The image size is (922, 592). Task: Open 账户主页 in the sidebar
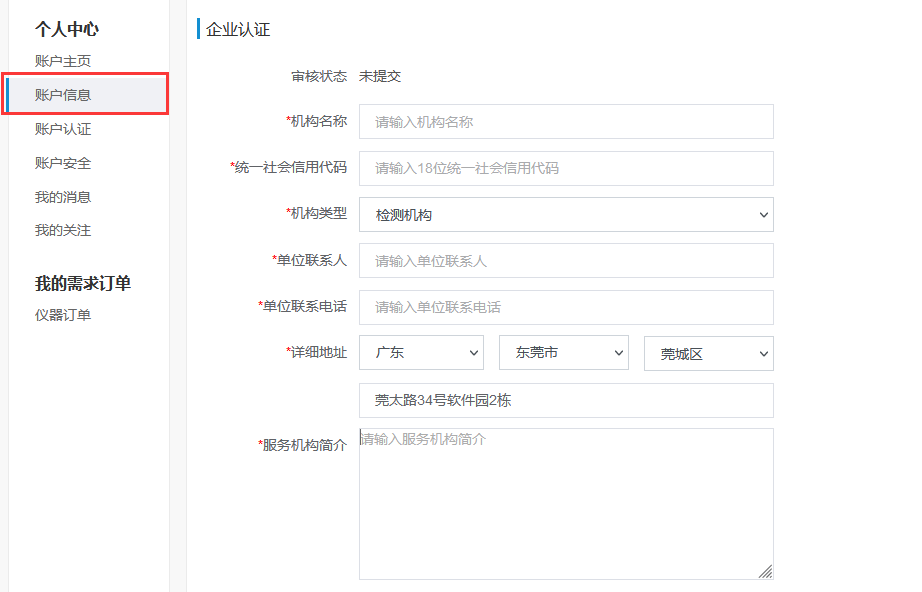pyautogui.click(x=62, y=61)
